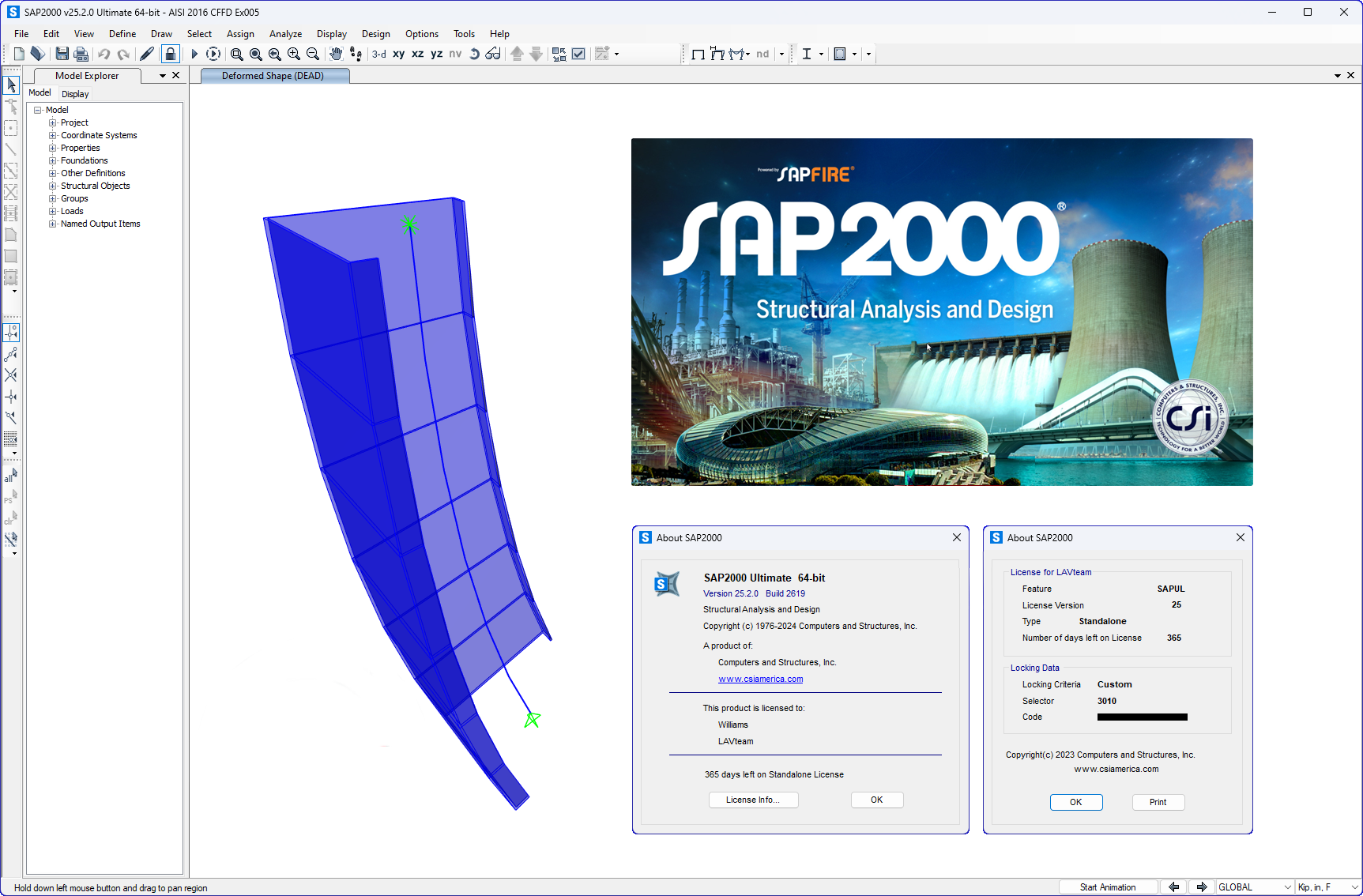The width and height of the screenshot is (1363, 896).
Task: Click the Move Up in List arrow
Action: (517, 54)
